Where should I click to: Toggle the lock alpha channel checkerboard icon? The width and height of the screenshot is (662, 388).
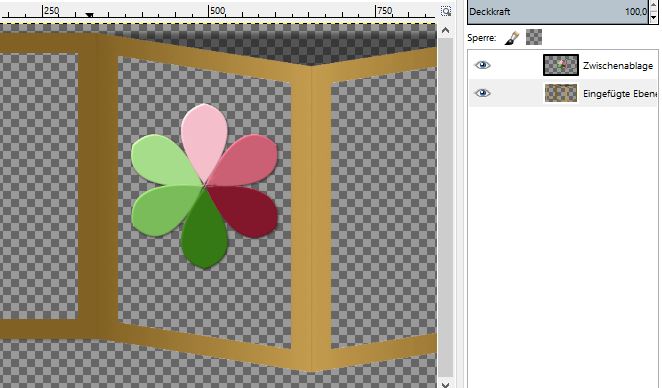click(534, 37)
